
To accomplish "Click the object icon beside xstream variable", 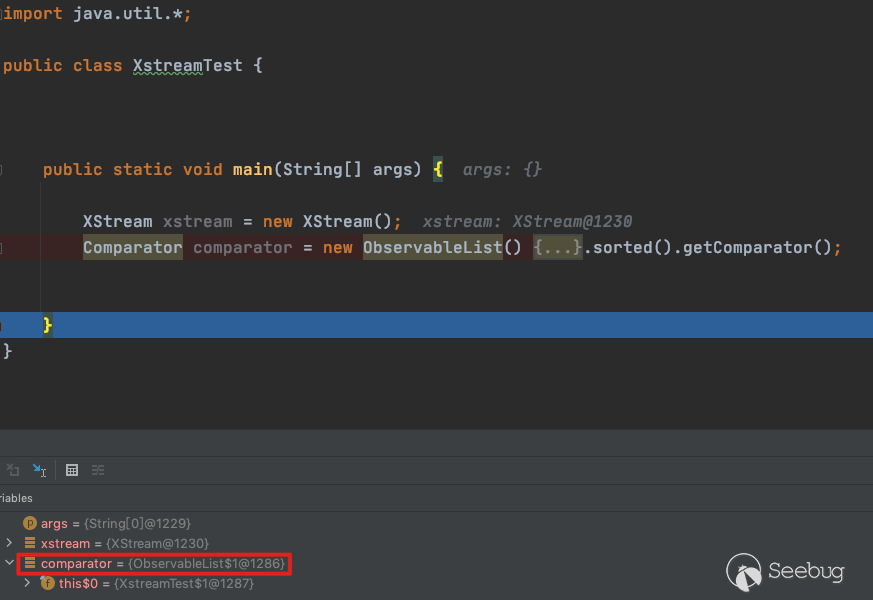I will point(30,543).
